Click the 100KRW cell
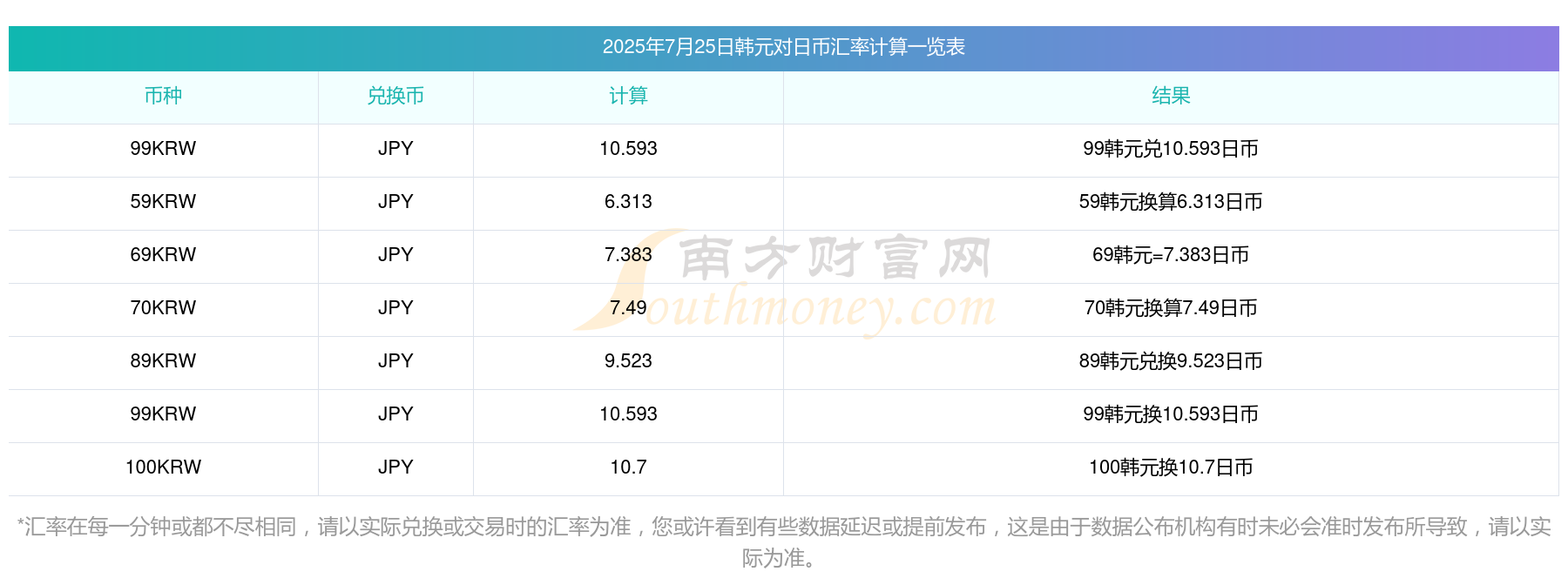 (x=163, y=467)
